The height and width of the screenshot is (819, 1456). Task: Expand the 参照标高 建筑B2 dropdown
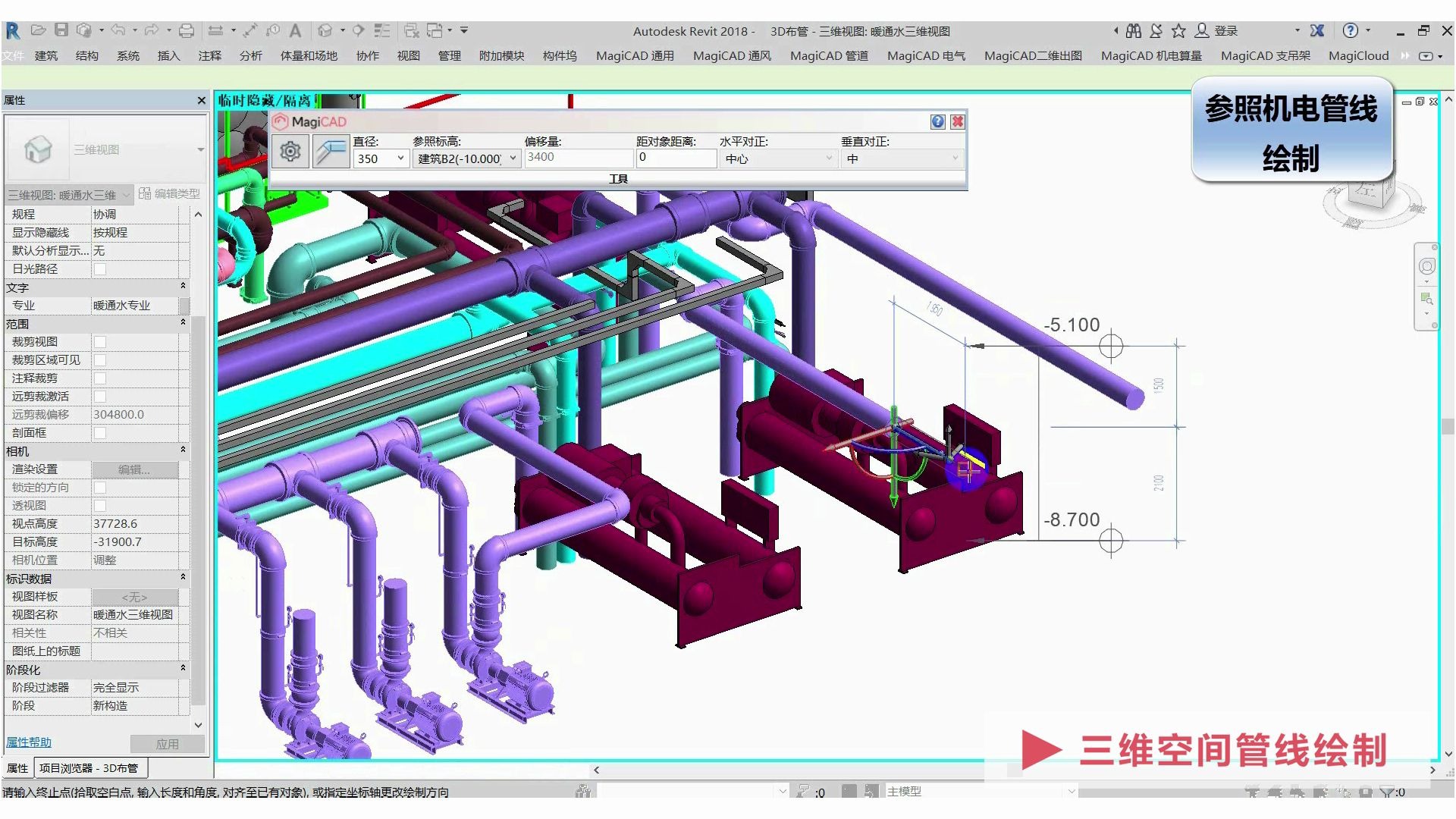tap(513, 158)
